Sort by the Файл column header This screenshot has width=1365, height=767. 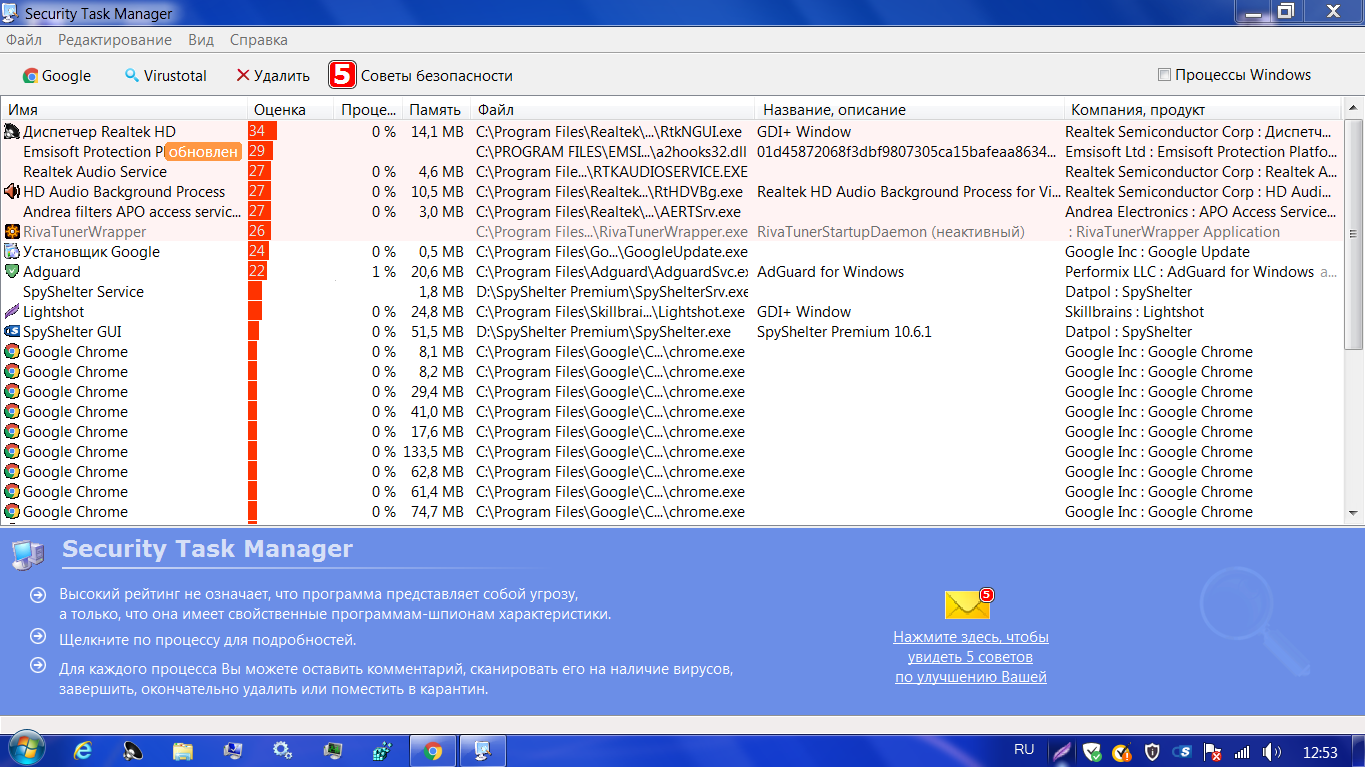614,110
